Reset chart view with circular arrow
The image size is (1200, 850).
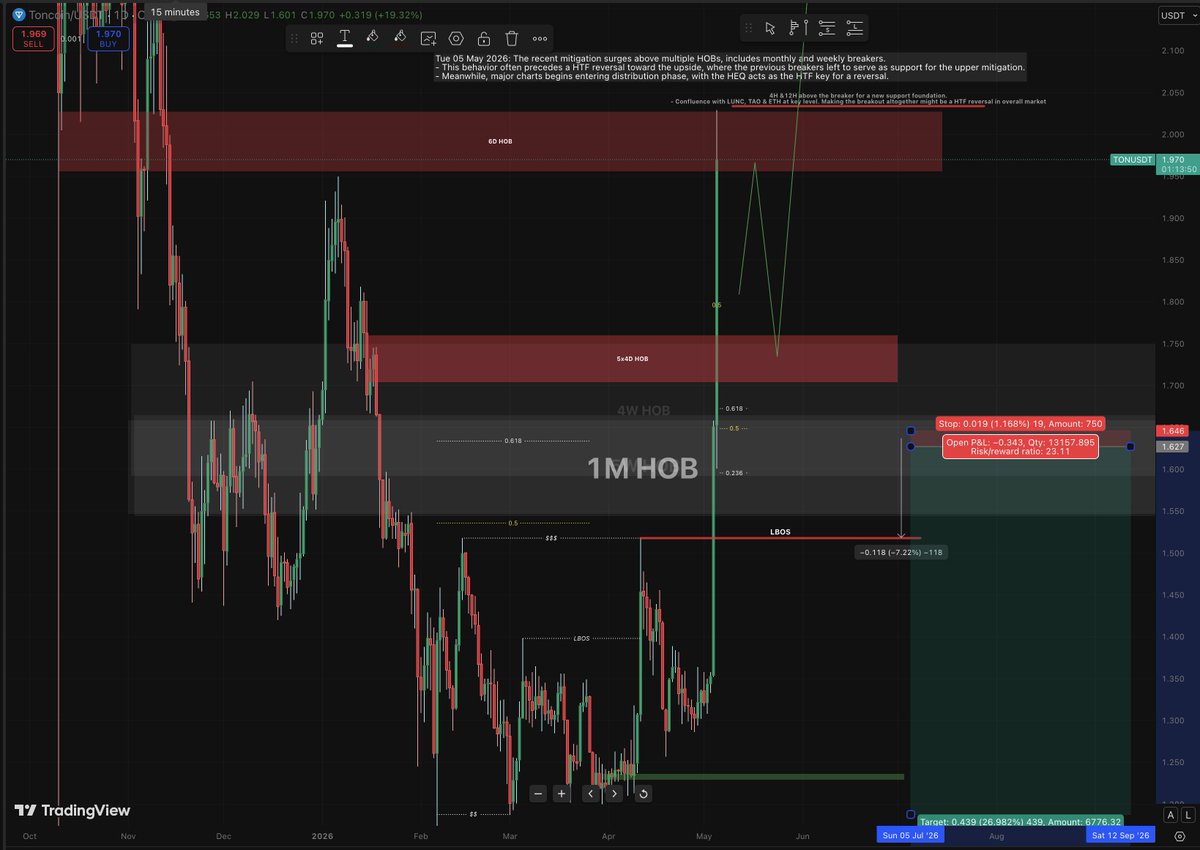pyautogui.click(x=643, y=793)
